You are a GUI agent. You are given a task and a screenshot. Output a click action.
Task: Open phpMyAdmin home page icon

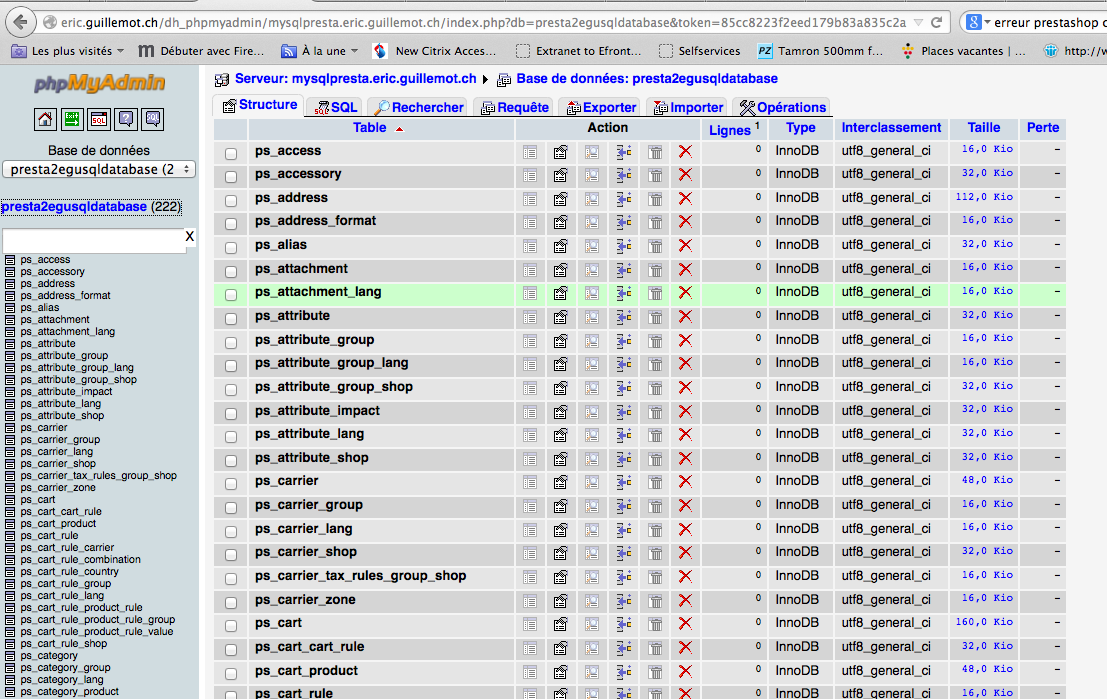45,119
